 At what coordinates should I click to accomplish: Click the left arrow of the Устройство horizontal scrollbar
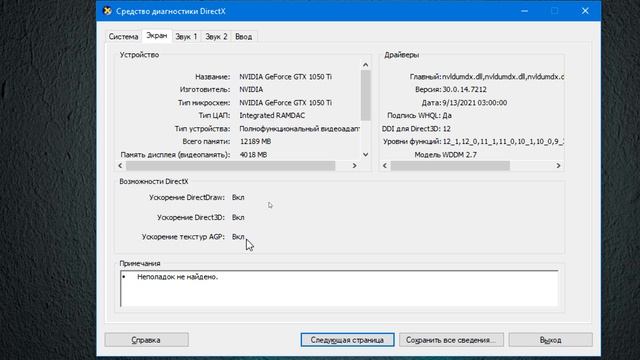coord(120,165)
